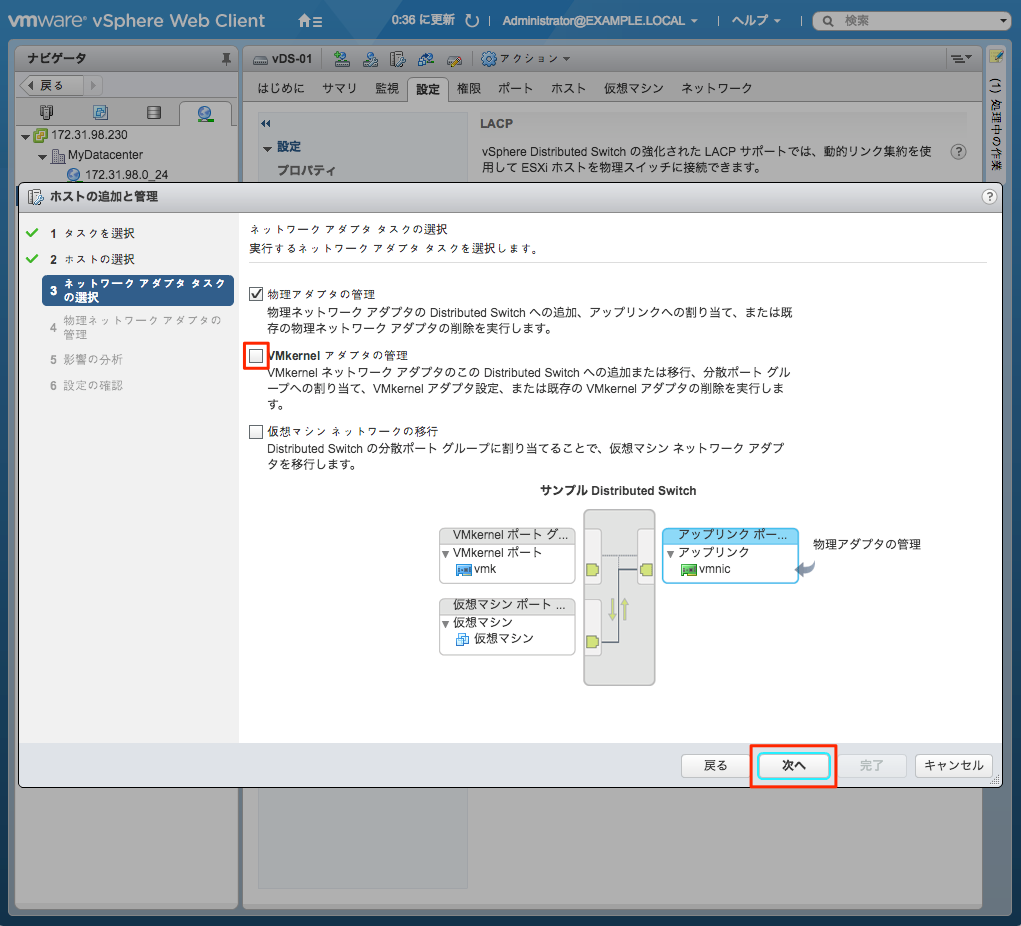Collapse the 設定 section in side panel

(x=267, y=149)
